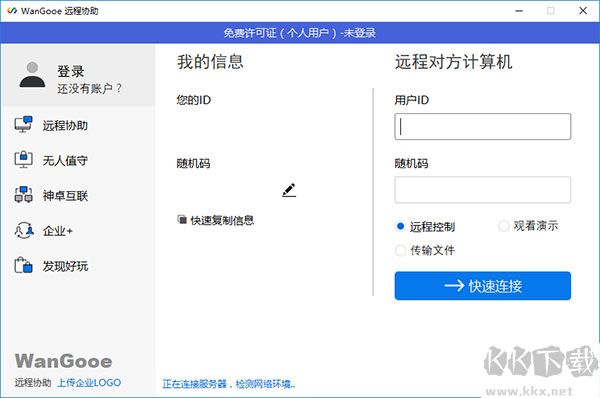
Task: Click the 远程对方计算机 heading
Action: (x=453, y=62)
